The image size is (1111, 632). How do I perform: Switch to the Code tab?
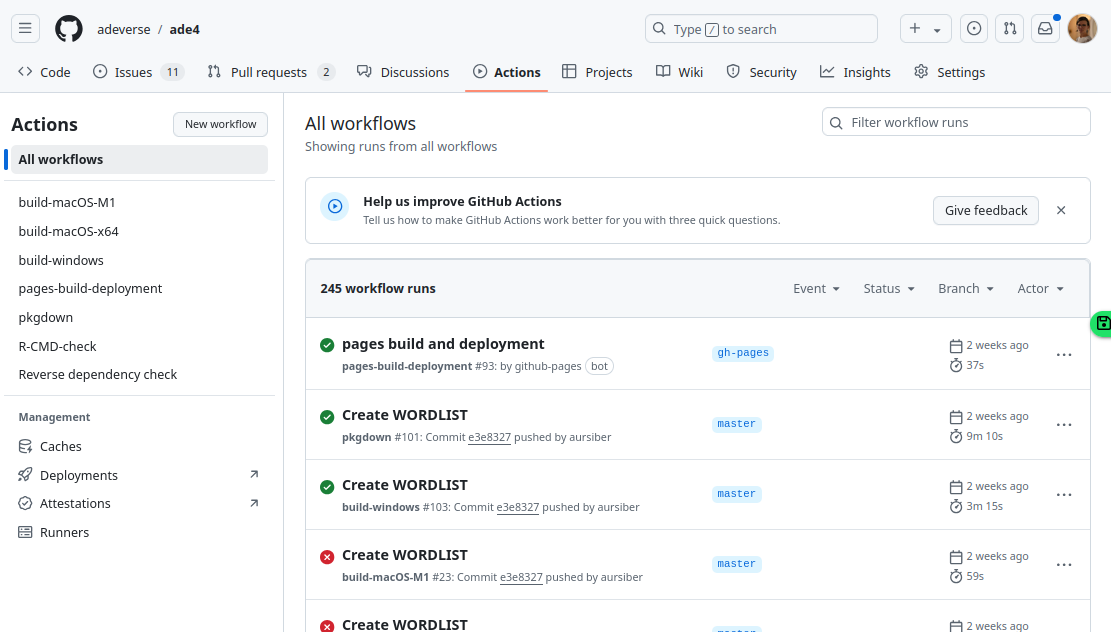45,72
